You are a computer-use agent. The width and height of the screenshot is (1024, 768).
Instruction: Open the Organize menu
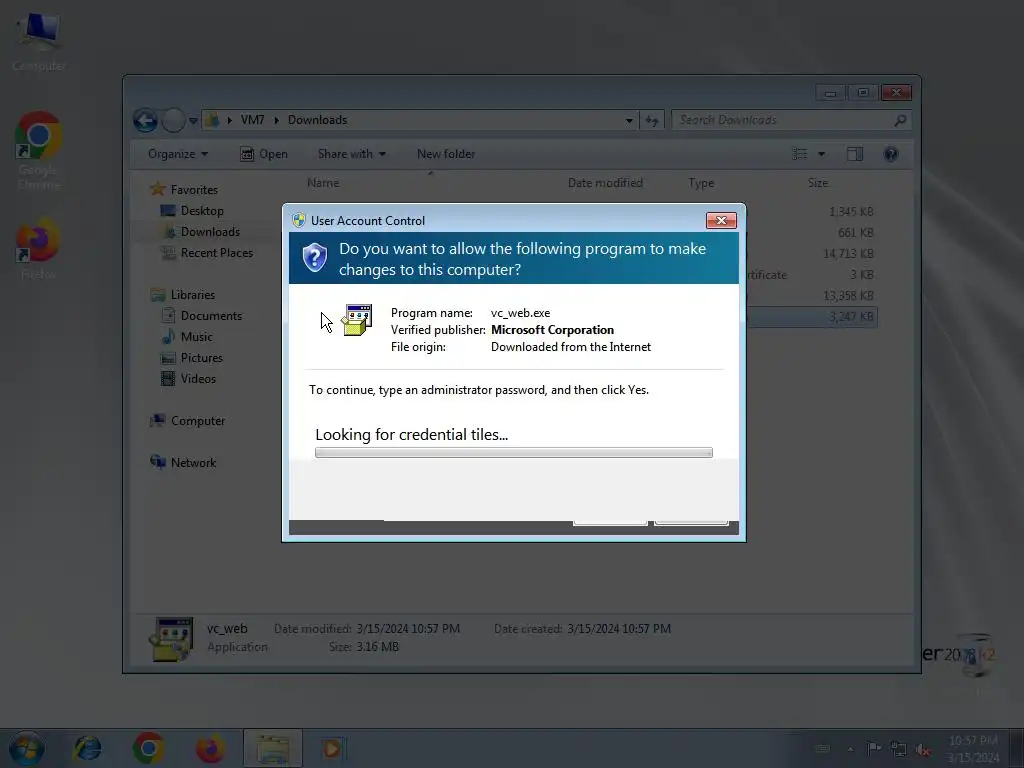coord(178,154)
